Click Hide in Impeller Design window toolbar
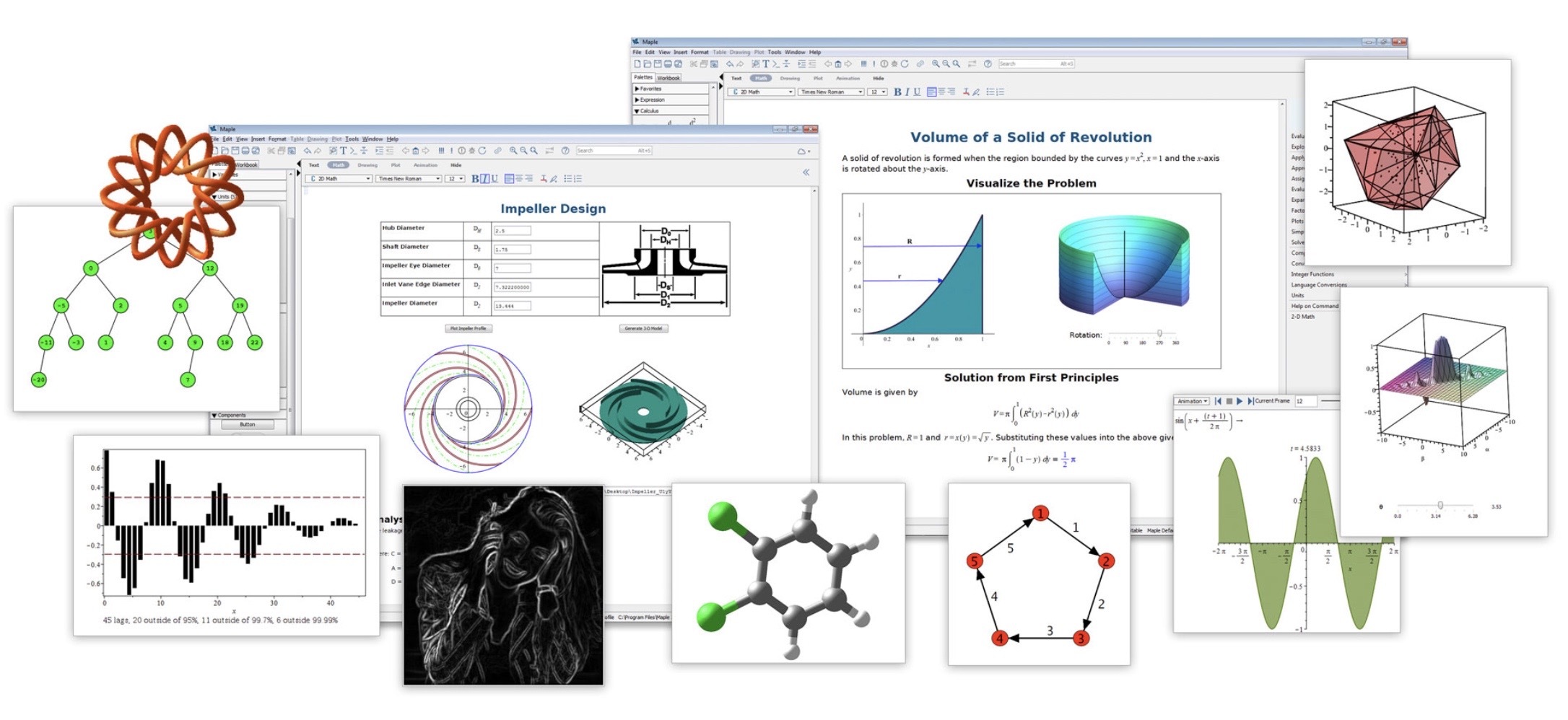This screenshot has height=720, width=1568. click(x=456, y=165)
